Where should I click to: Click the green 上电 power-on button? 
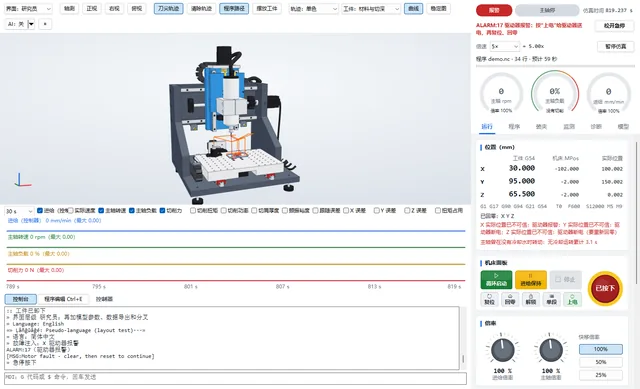click(x=572, y=299)
